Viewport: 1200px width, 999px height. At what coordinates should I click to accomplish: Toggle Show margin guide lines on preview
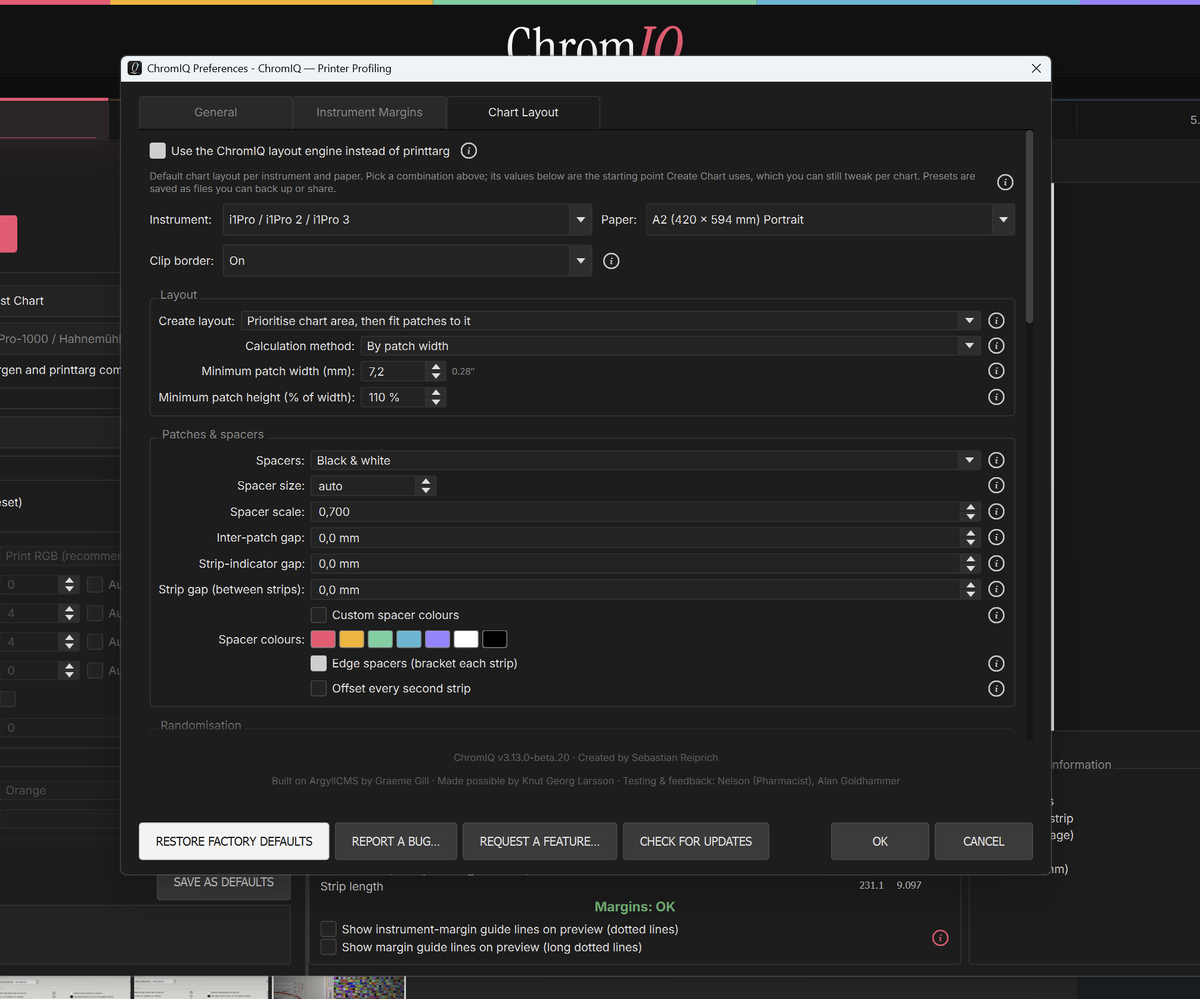pos(328,946)
